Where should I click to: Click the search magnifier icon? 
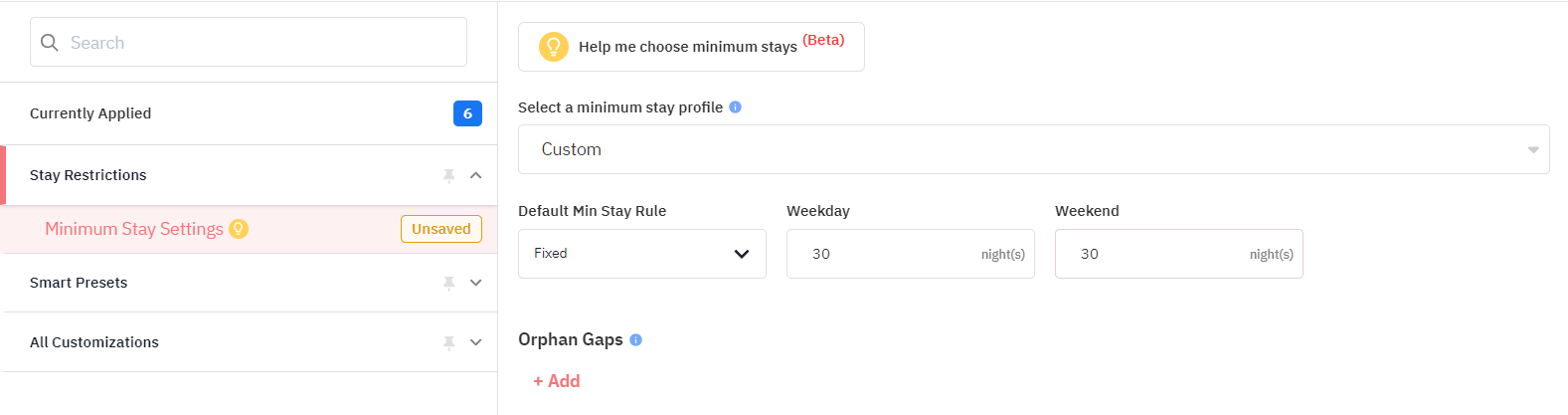pyautogui.click(x=49, y=43)
